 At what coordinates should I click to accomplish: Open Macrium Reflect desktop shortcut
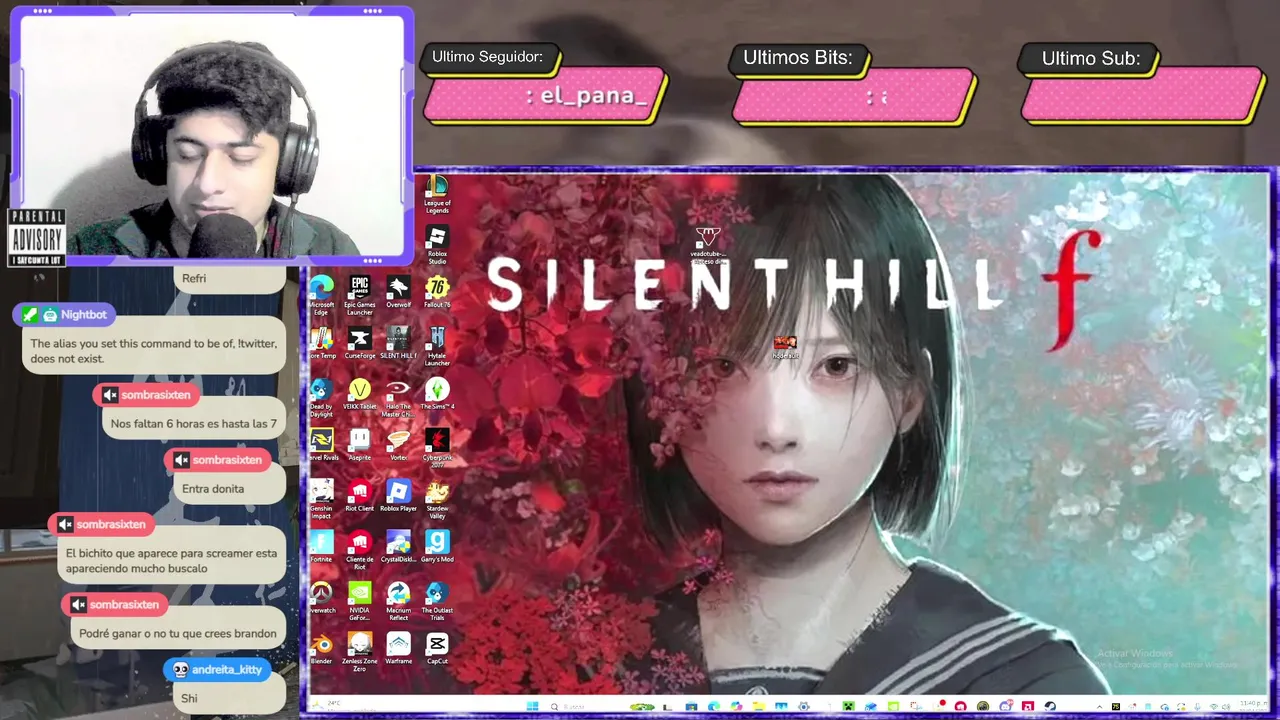(398, 602)
